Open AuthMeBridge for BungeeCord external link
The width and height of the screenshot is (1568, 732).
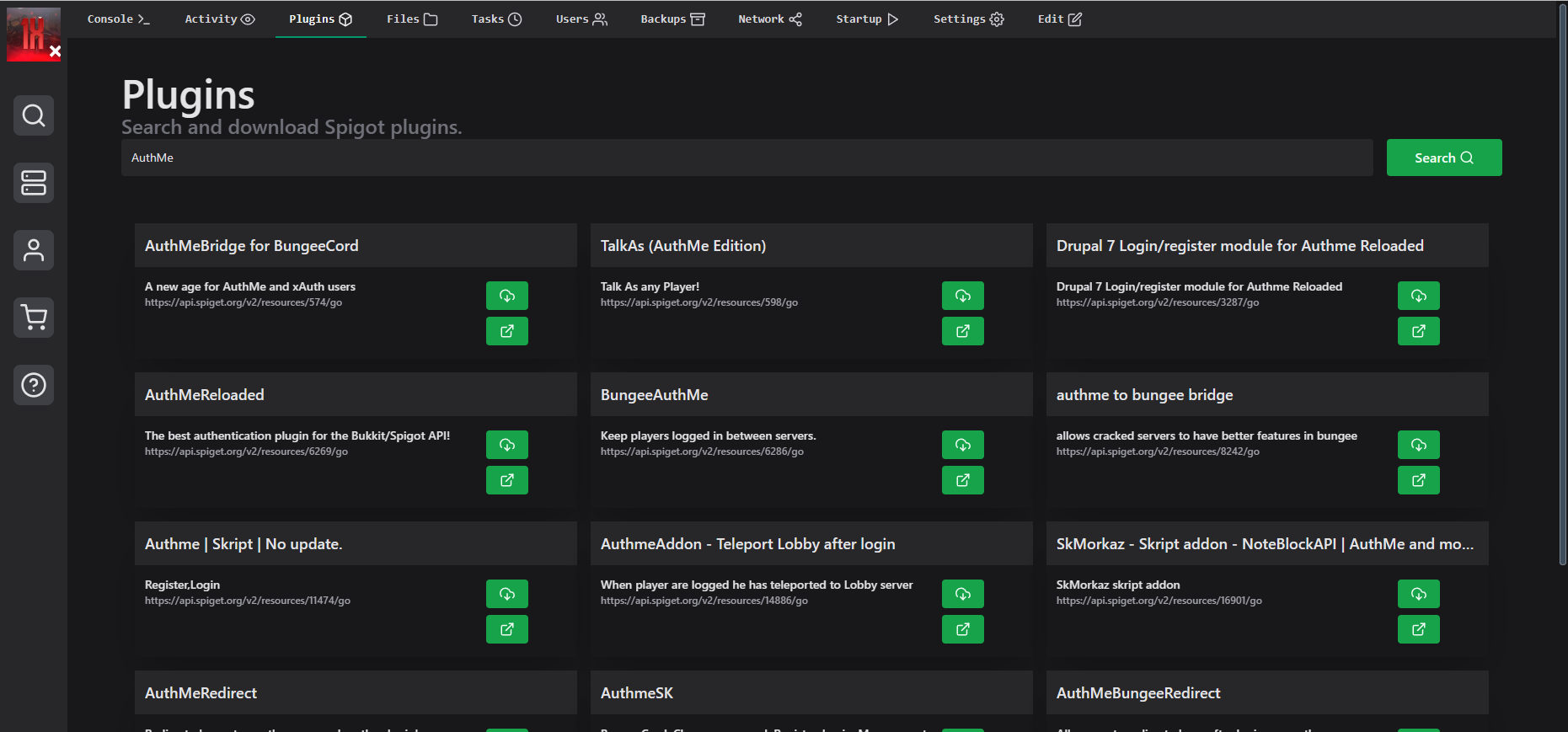tap(507, 331)
